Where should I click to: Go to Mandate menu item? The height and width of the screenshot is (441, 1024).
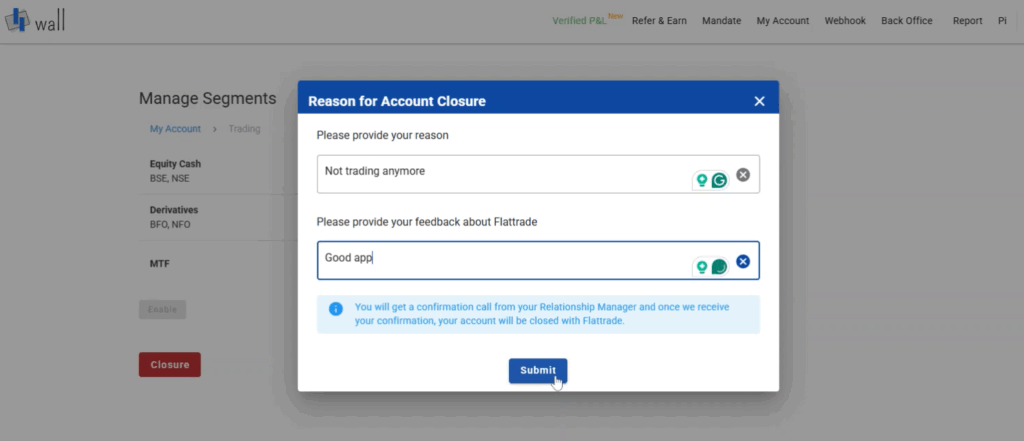pyautogui.click(x=722, y=21)
